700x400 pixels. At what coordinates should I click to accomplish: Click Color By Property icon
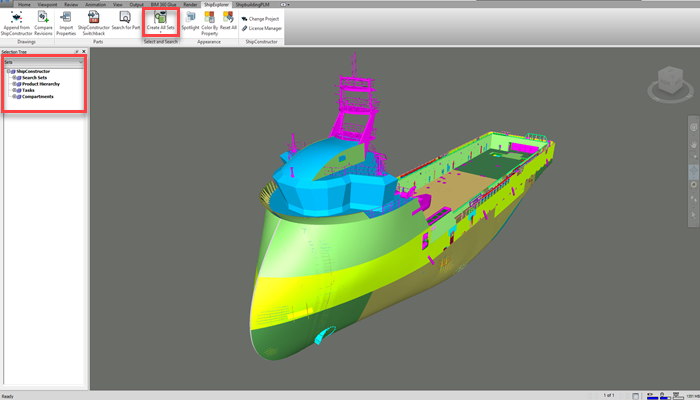click(x=209, y=18)
